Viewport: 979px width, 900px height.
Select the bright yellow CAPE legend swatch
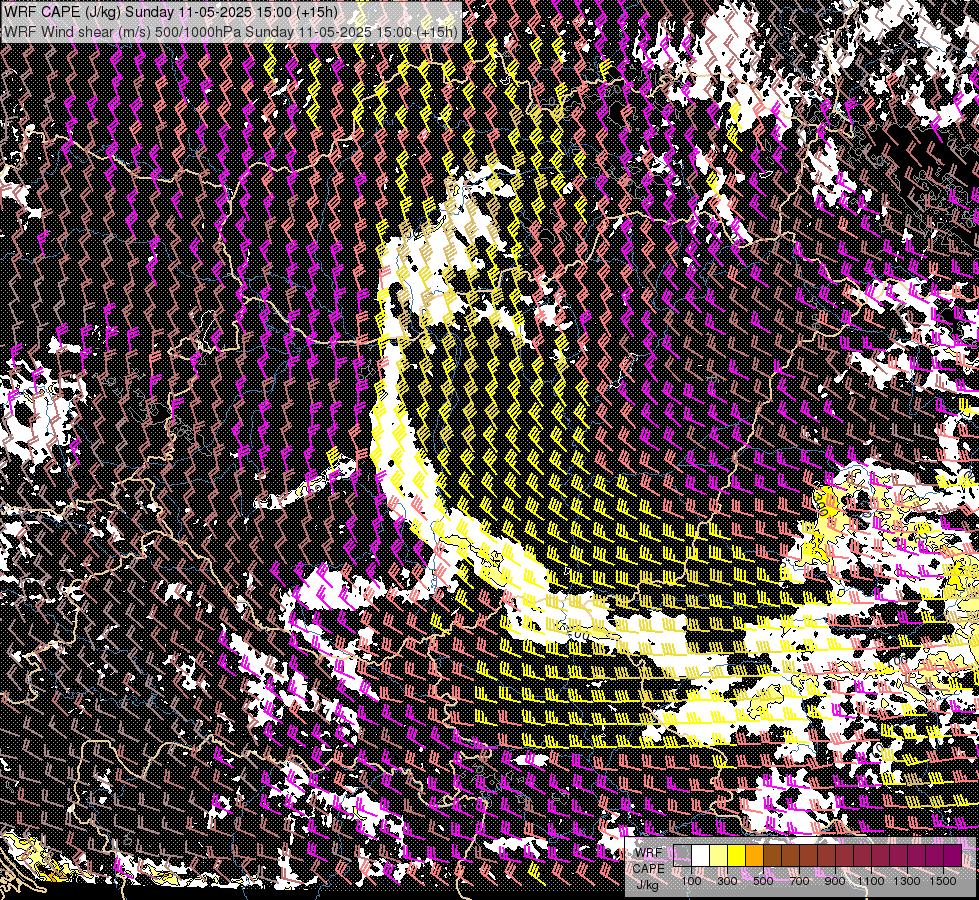[x=737, y=855]
